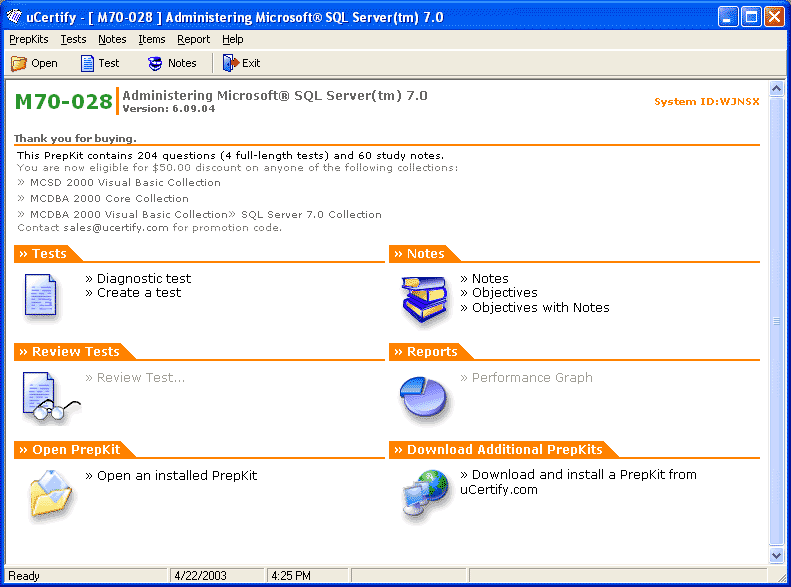791x587 pixels.
Task: Click the Test label in the toolbar
Action: [x=109, y=64]
